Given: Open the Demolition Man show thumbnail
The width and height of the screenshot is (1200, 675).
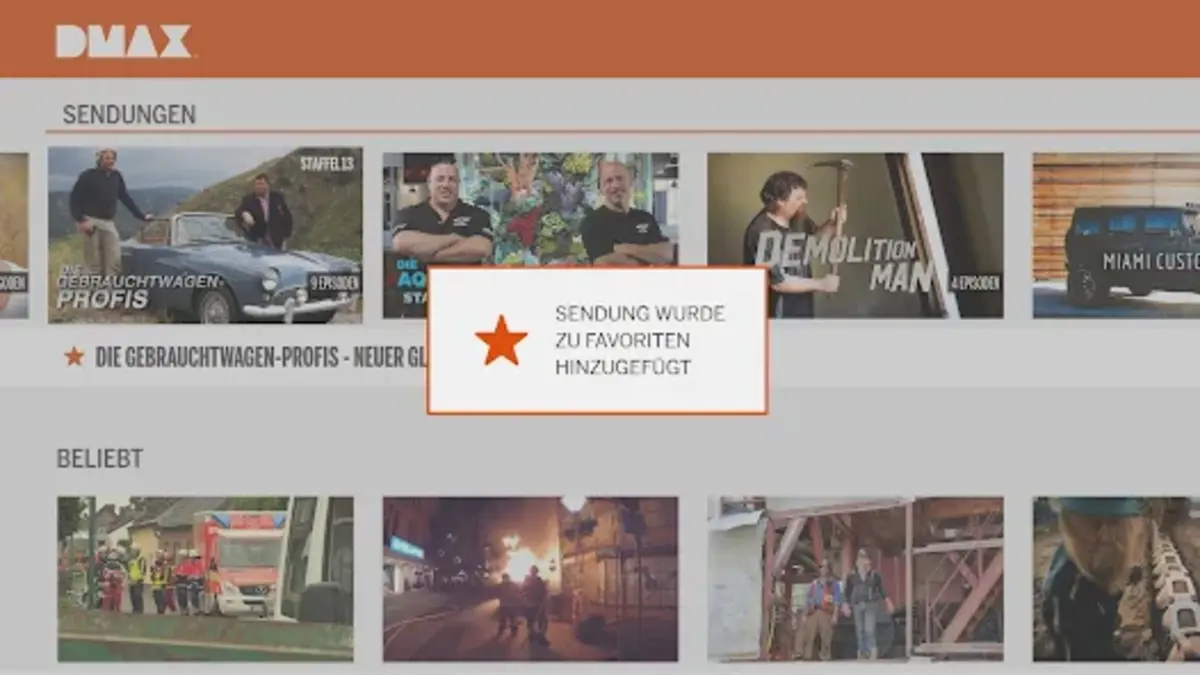Looking at the screenshot, I should pos(855,235).
